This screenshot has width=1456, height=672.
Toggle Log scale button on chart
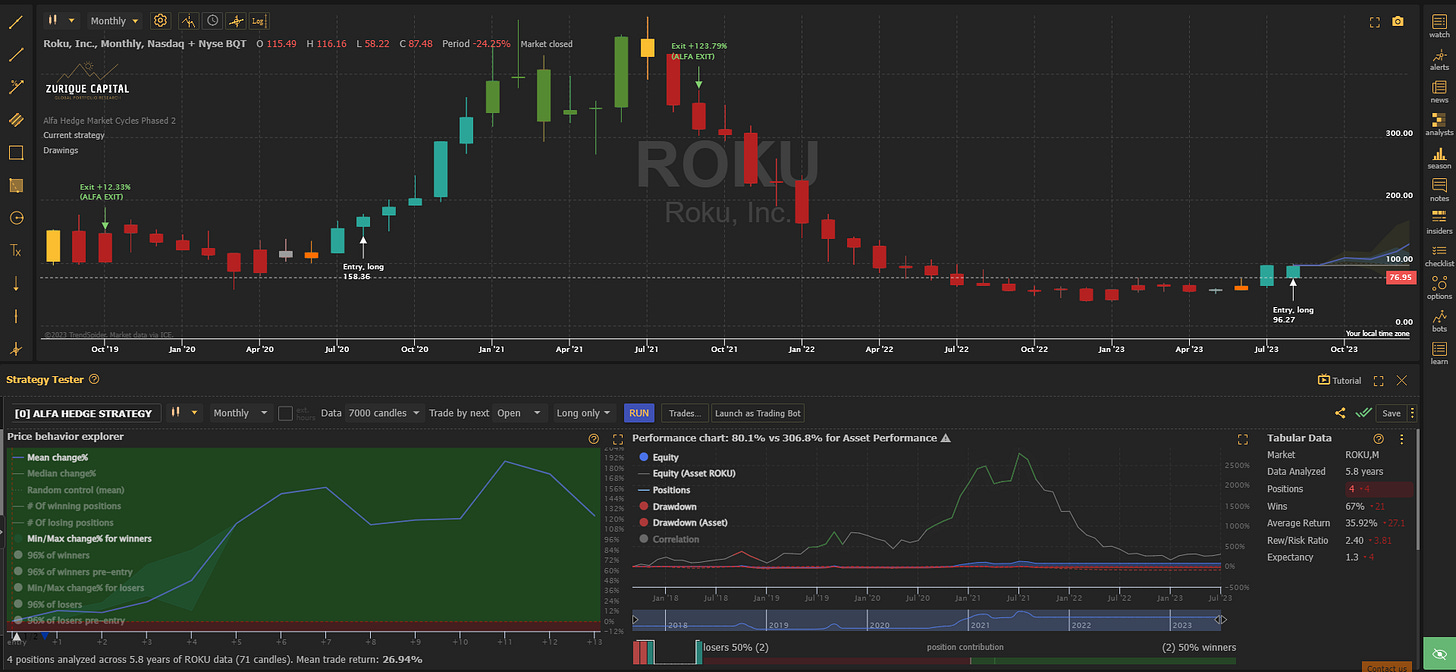(258, 20)
